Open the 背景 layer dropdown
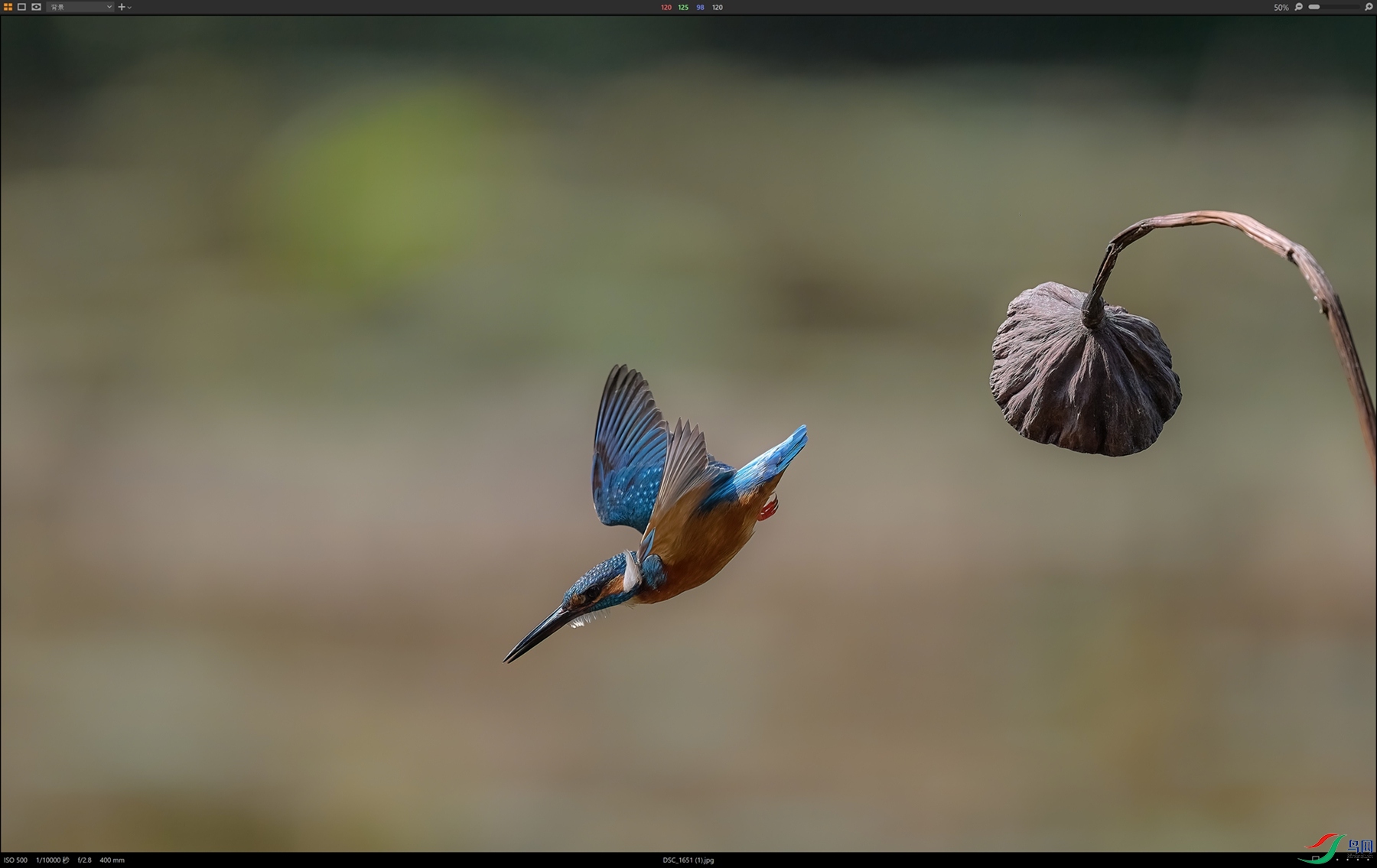 pyautogui.click(x=80, y=7)
